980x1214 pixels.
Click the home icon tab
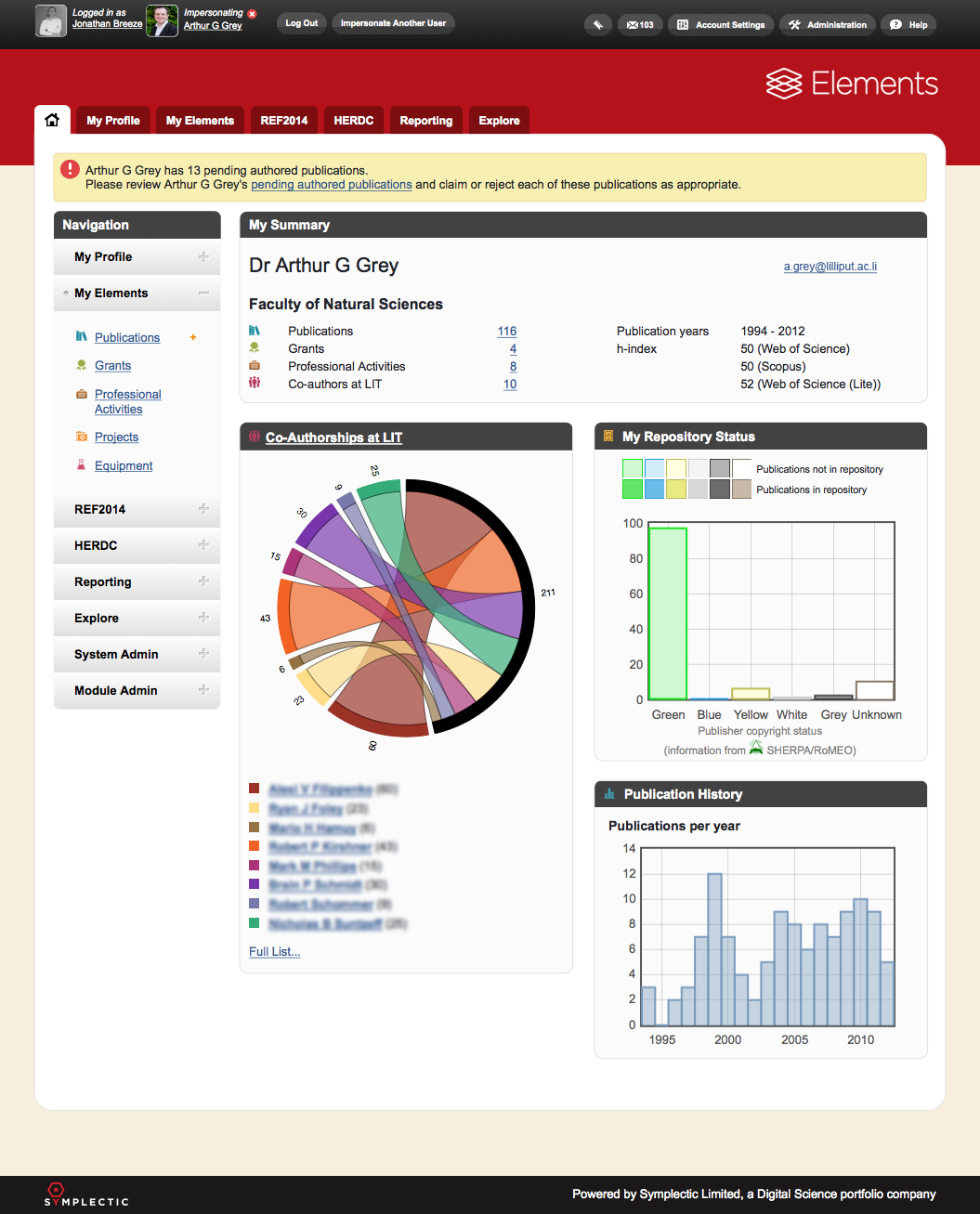52,120
